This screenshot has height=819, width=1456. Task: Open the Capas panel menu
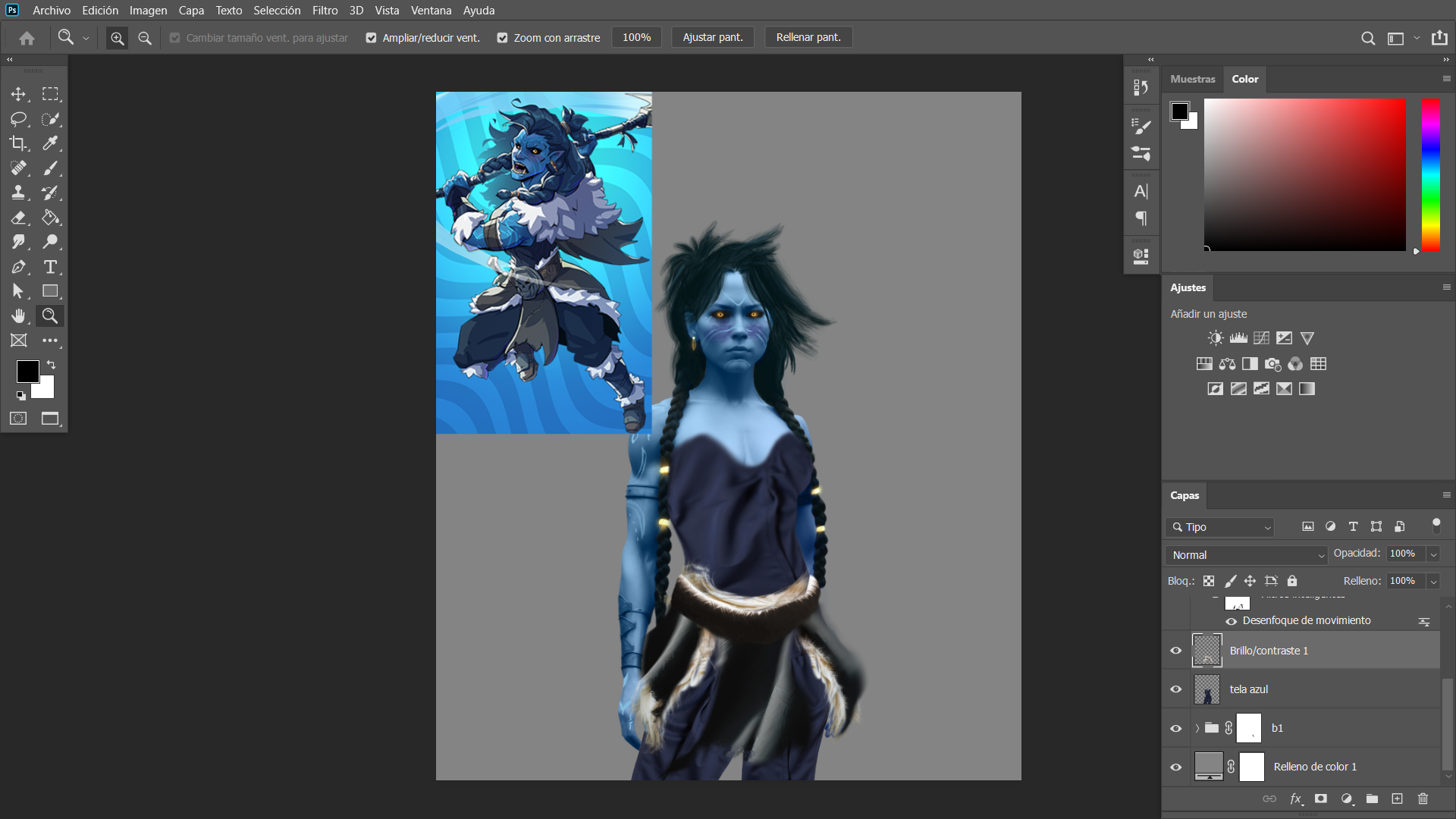coord(1446,495)
